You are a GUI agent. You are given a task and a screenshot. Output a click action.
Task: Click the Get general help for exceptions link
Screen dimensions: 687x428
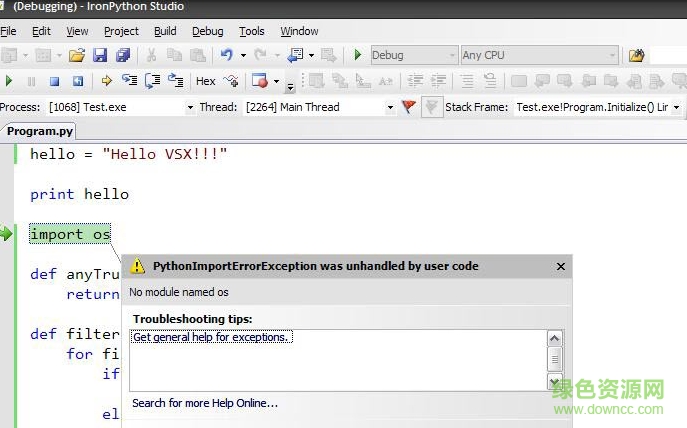(x=211, y=337)
